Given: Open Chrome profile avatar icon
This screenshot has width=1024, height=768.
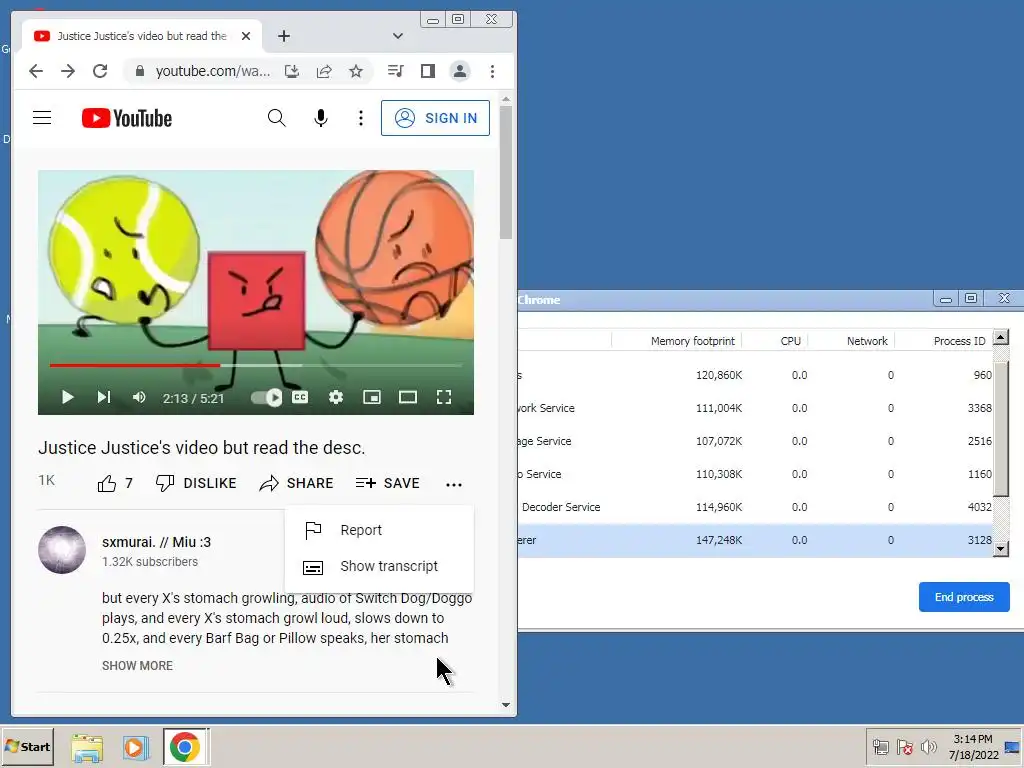Looking at the screenshot, I should pyautogui.click(x=460, y=71).
